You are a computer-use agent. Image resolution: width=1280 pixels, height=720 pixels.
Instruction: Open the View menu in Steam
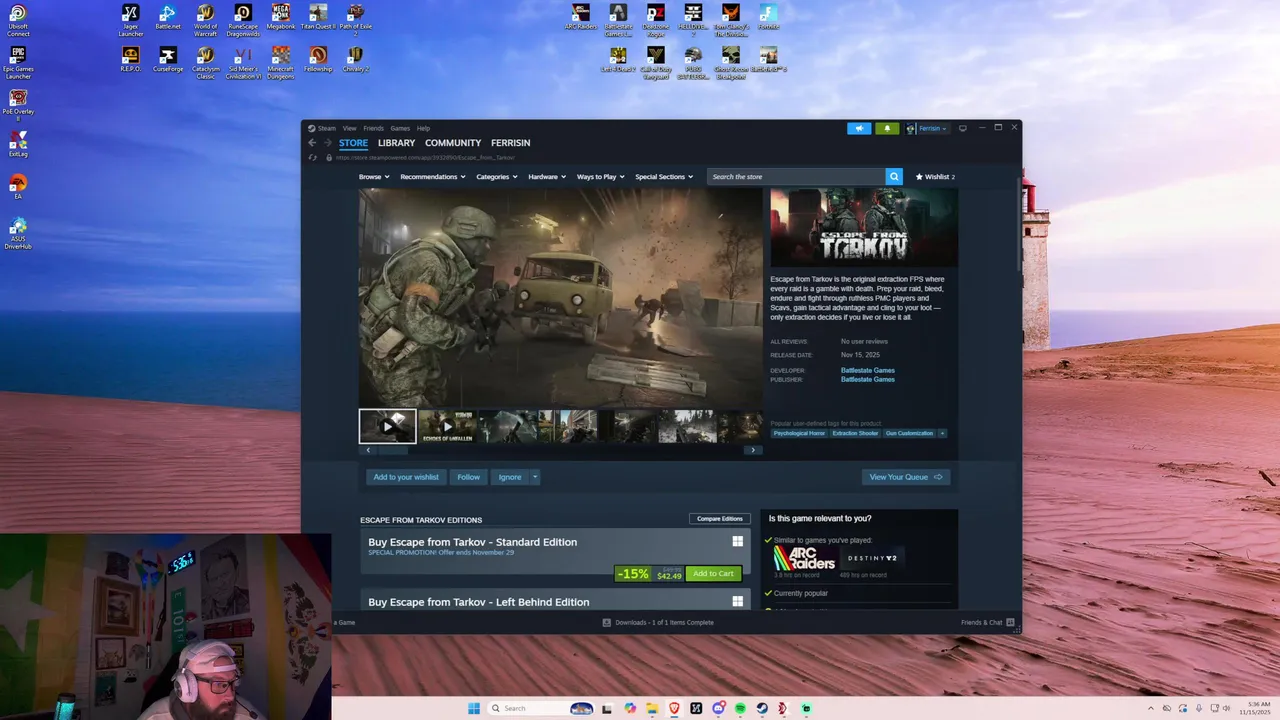[x=349, y=128]
